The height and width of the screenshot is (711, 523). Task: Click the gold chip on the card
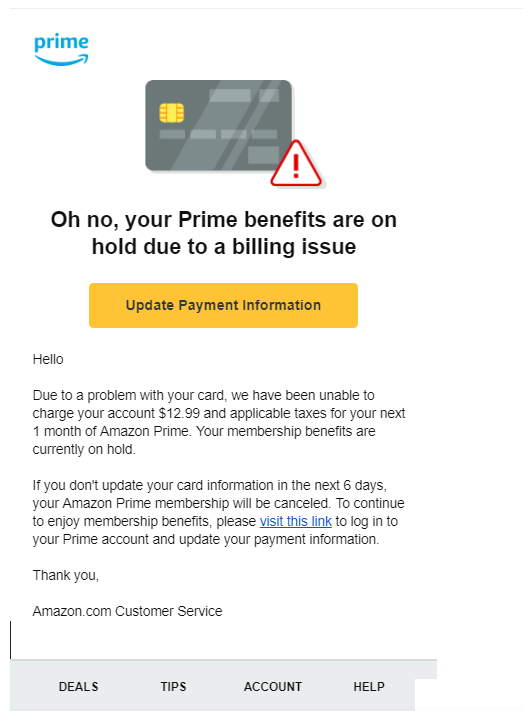point(171,113)
